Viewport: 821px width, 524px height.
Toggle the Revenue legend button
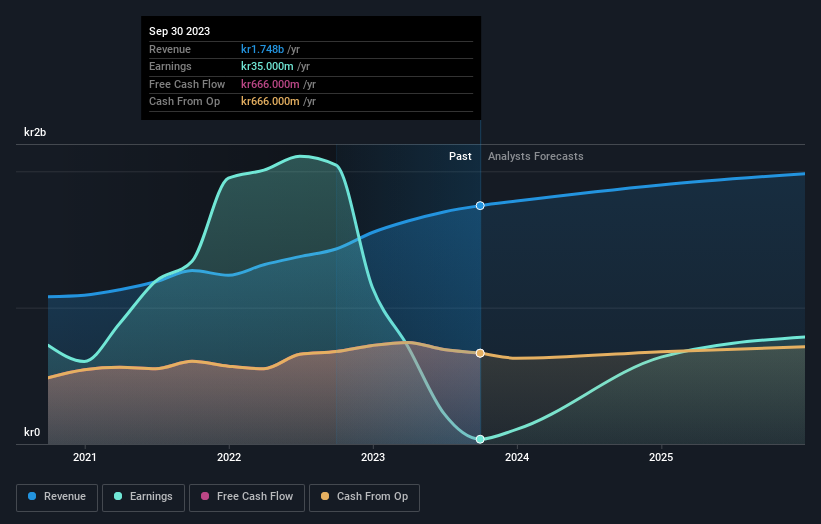[x=57, y=497]
